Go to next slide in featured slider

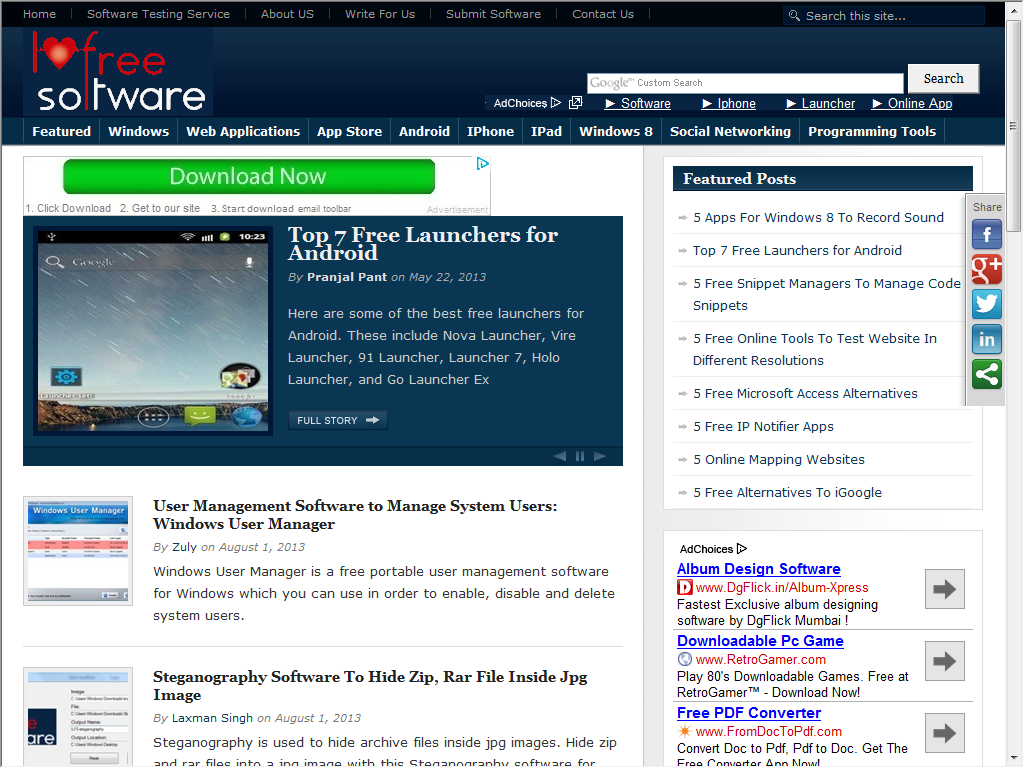click(x=600, y=456)
